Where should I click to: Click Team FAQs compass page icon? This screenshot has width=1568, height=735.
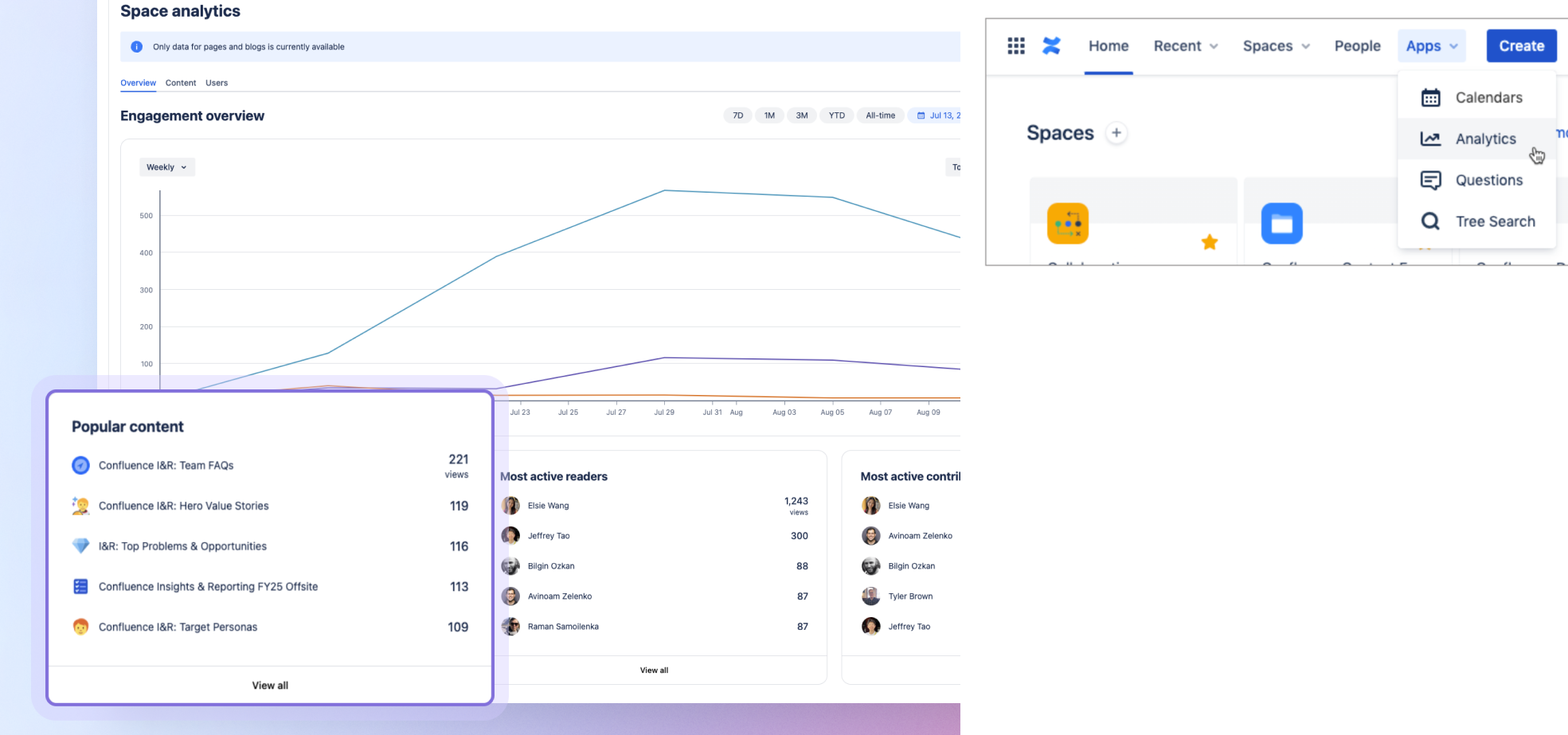point(80,465)
